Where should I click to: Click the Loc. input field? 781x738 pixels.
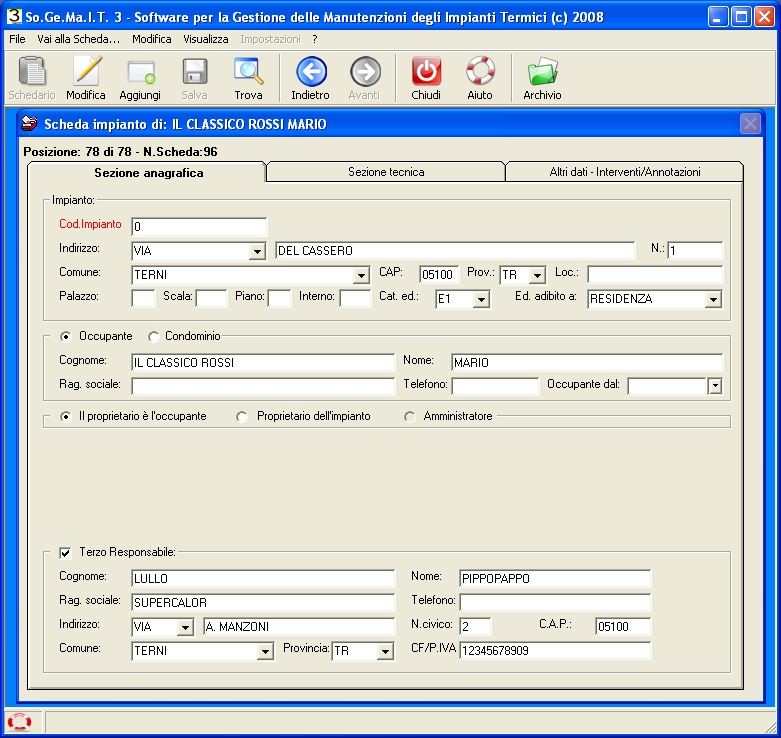(x=655, y=274)
